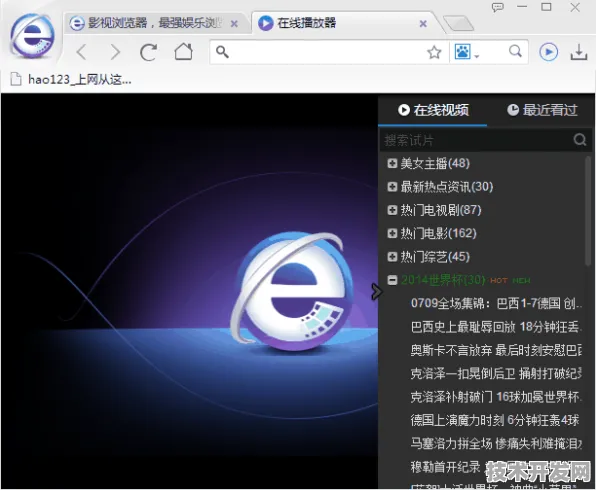Select the 热门电影(162) label

tap(438, 233)
